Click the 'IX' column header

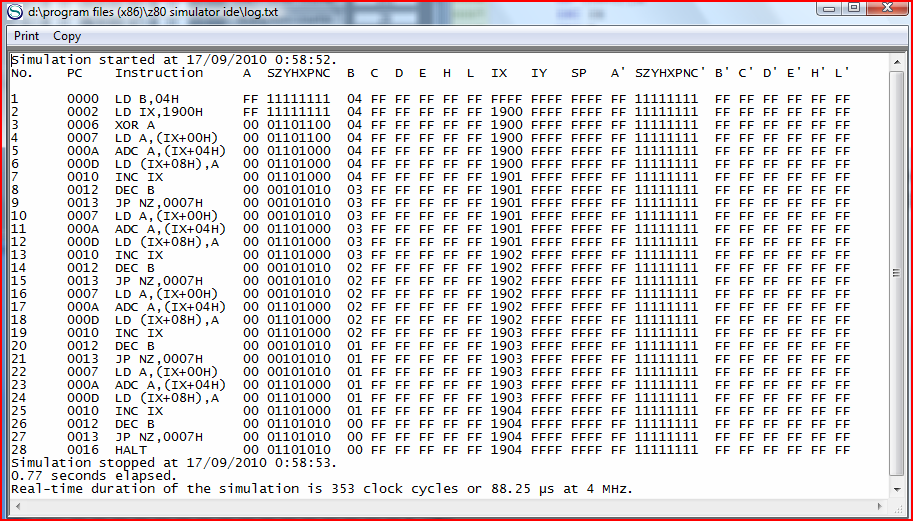pyautogui.click(x=499, y=73)
